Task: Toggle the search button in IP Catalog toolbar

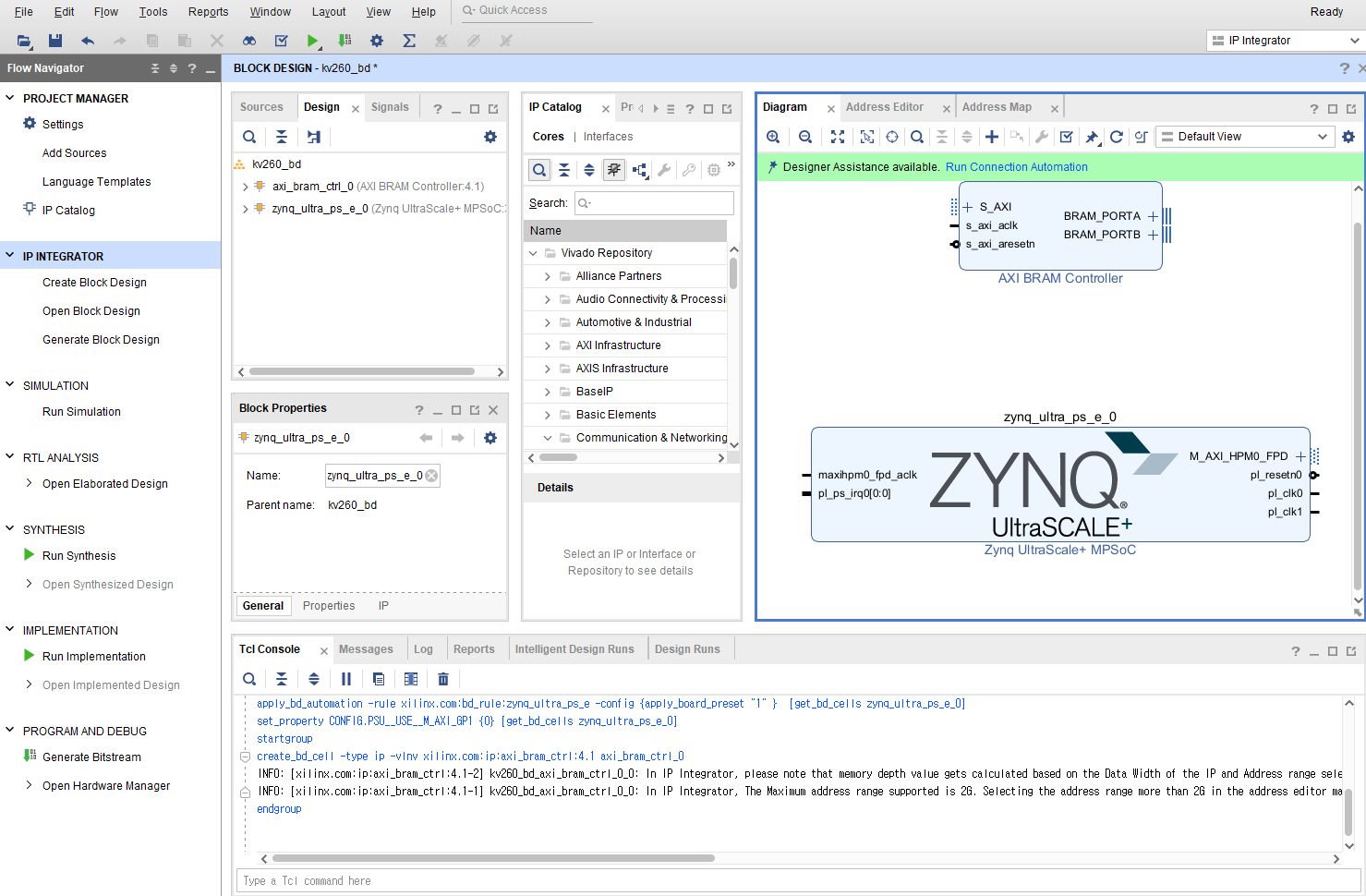Action: 539,170
